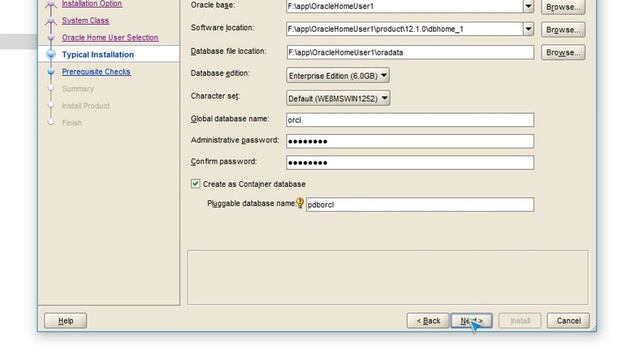The height and width of the screenshot is (360, 640).
Task: Click the Database edition label text
Action: 220,73
